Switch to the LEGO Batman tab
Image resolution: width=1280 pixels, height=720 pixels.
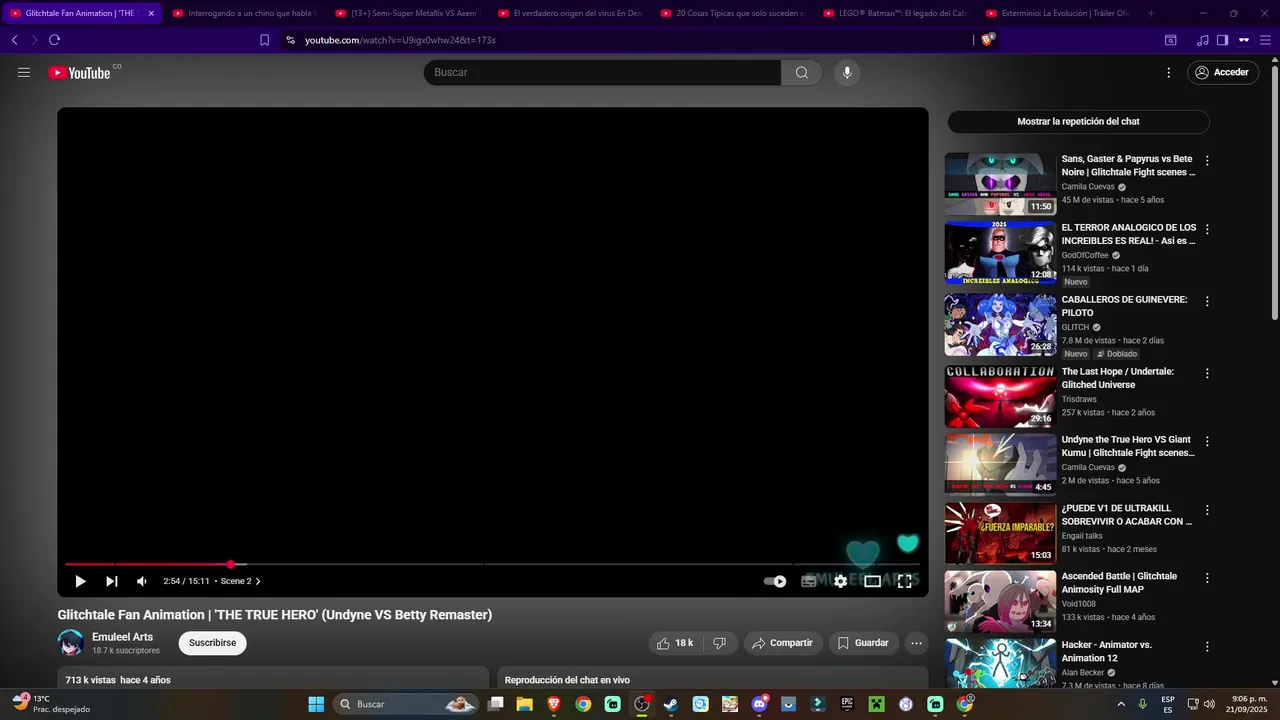pos(894,13)
